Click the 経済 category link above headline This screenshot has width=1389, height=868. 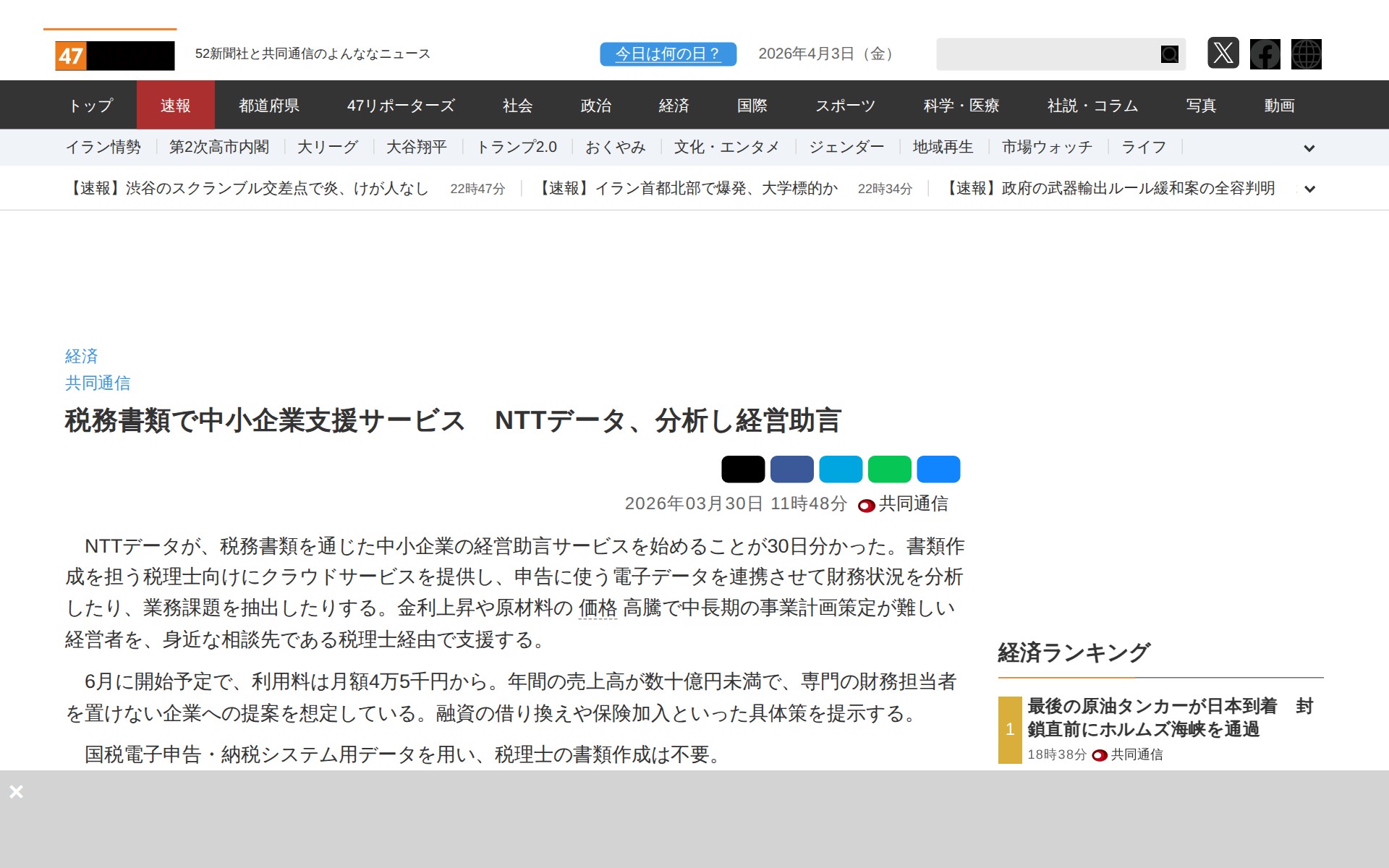point(81,356)
